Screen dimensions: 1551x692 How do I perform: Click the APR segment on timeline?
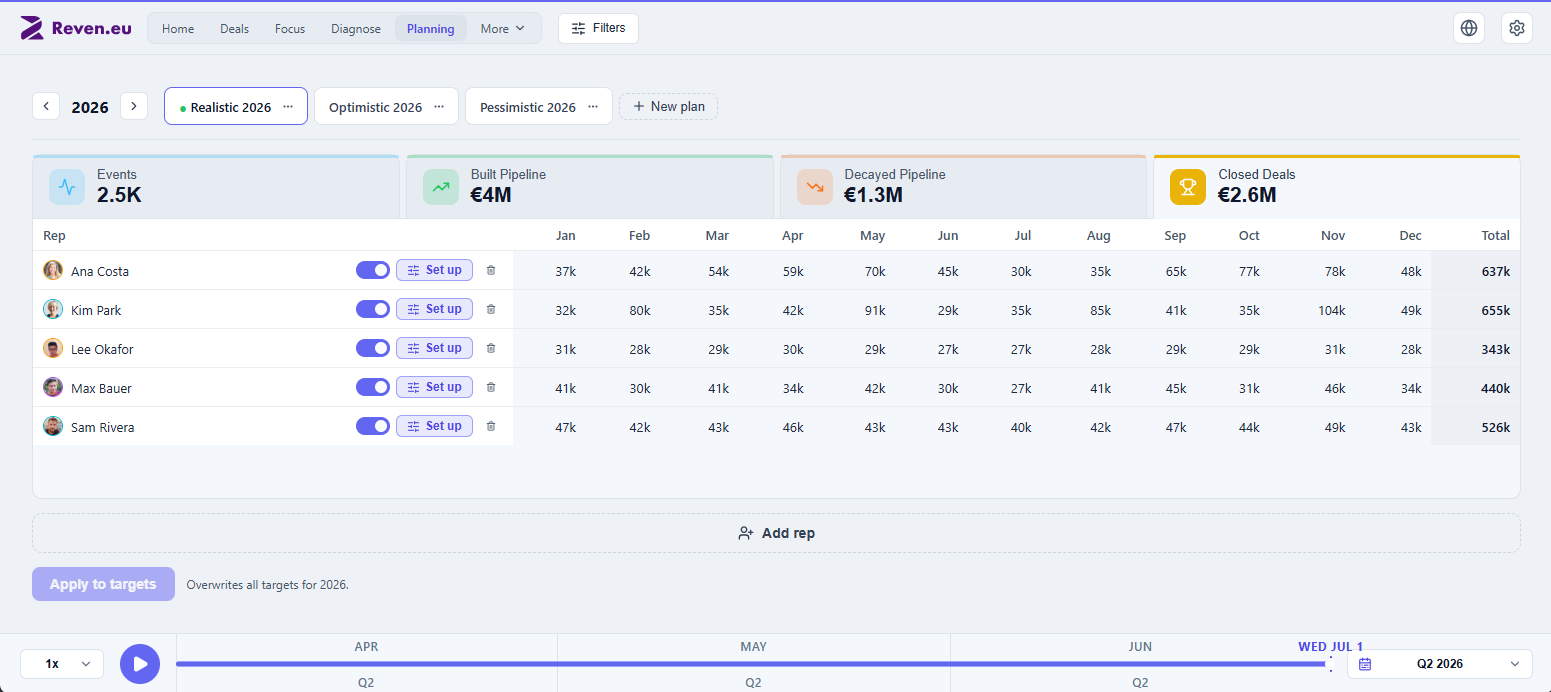[x=367, y=647]
